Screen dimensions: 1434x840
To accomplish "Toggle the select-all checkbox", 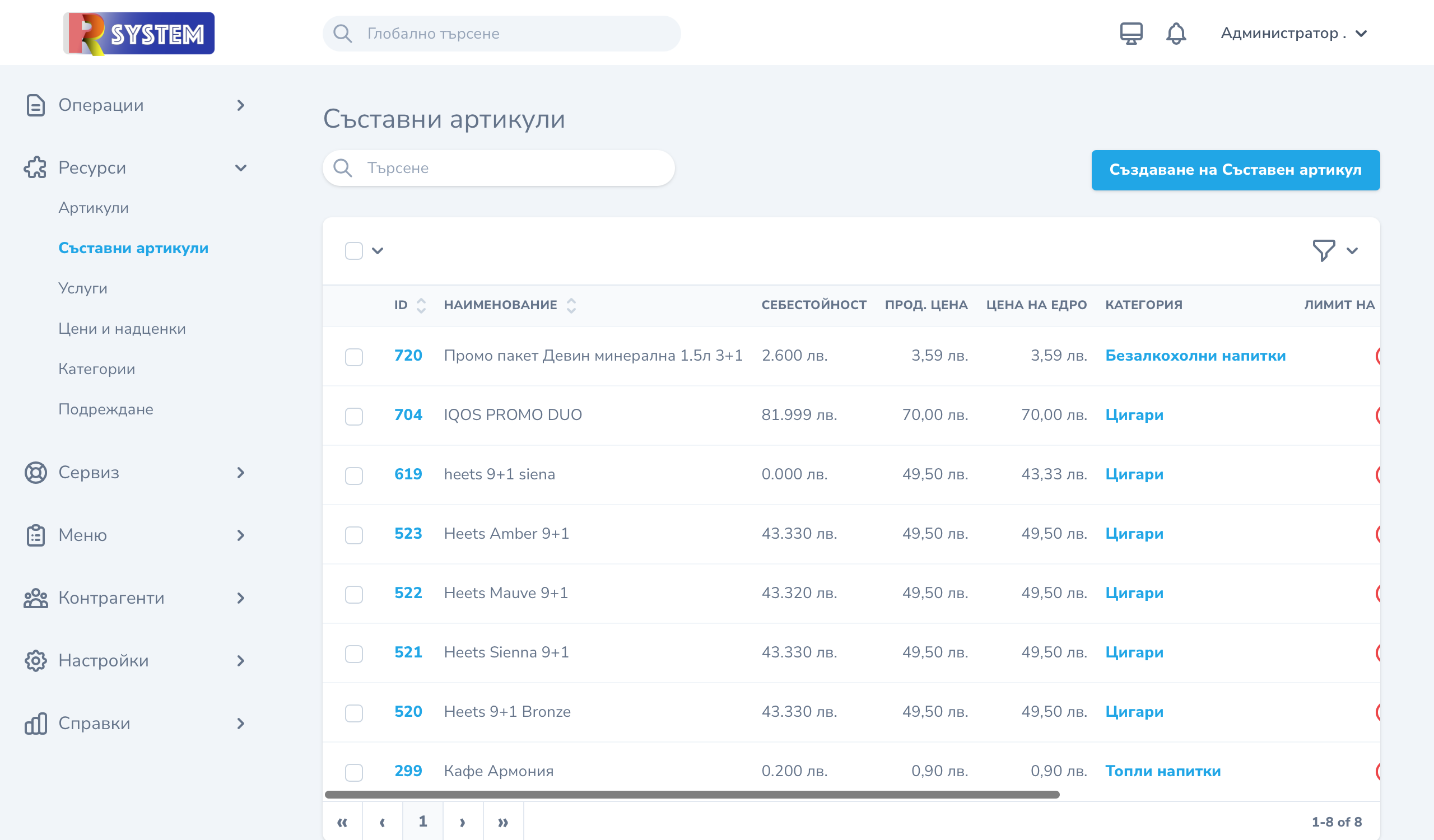I will (353, 250).
